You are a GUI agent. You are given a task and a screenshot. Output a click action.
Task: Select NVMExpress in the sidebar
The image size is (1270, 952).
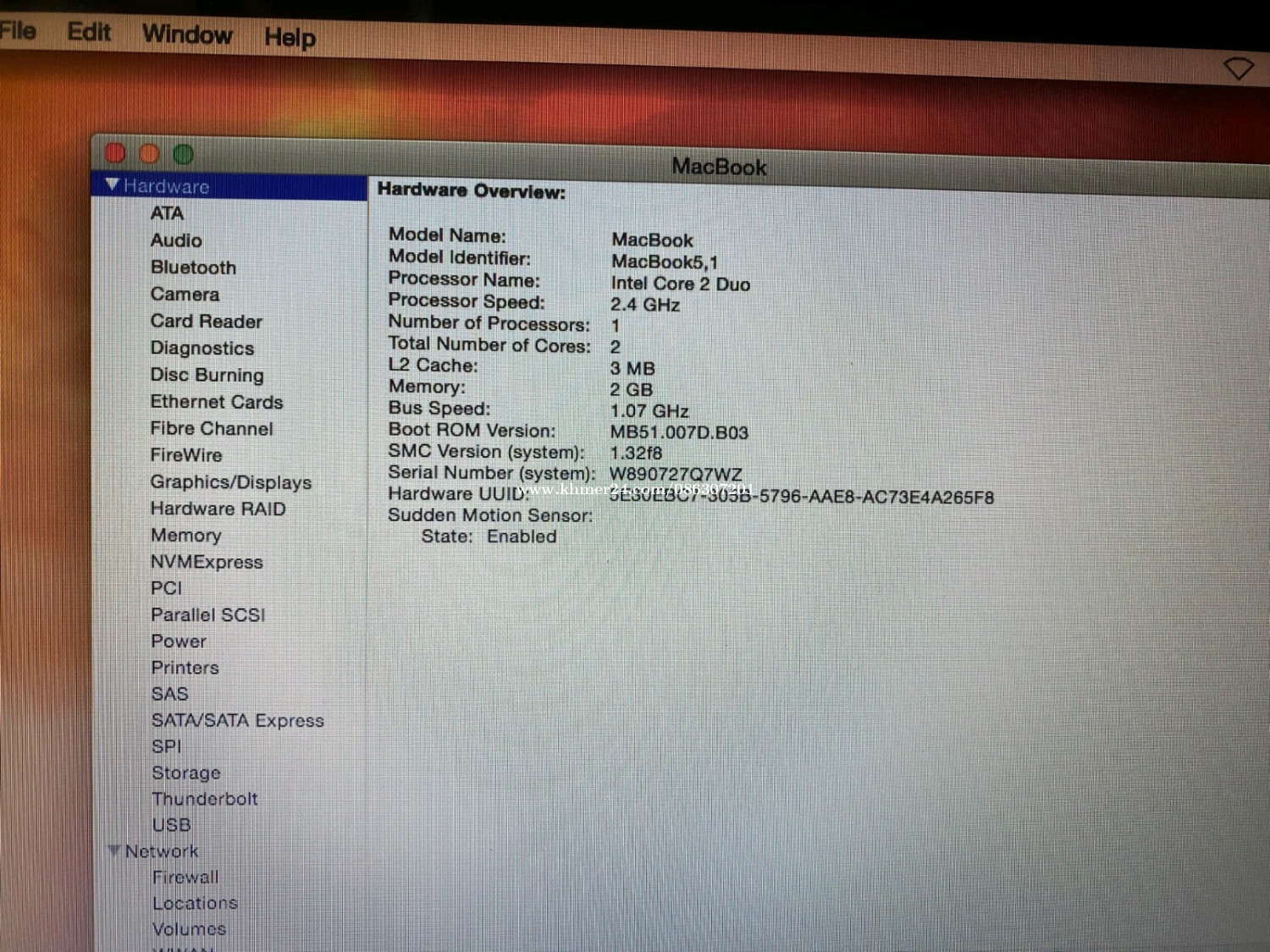coord(207,562)
